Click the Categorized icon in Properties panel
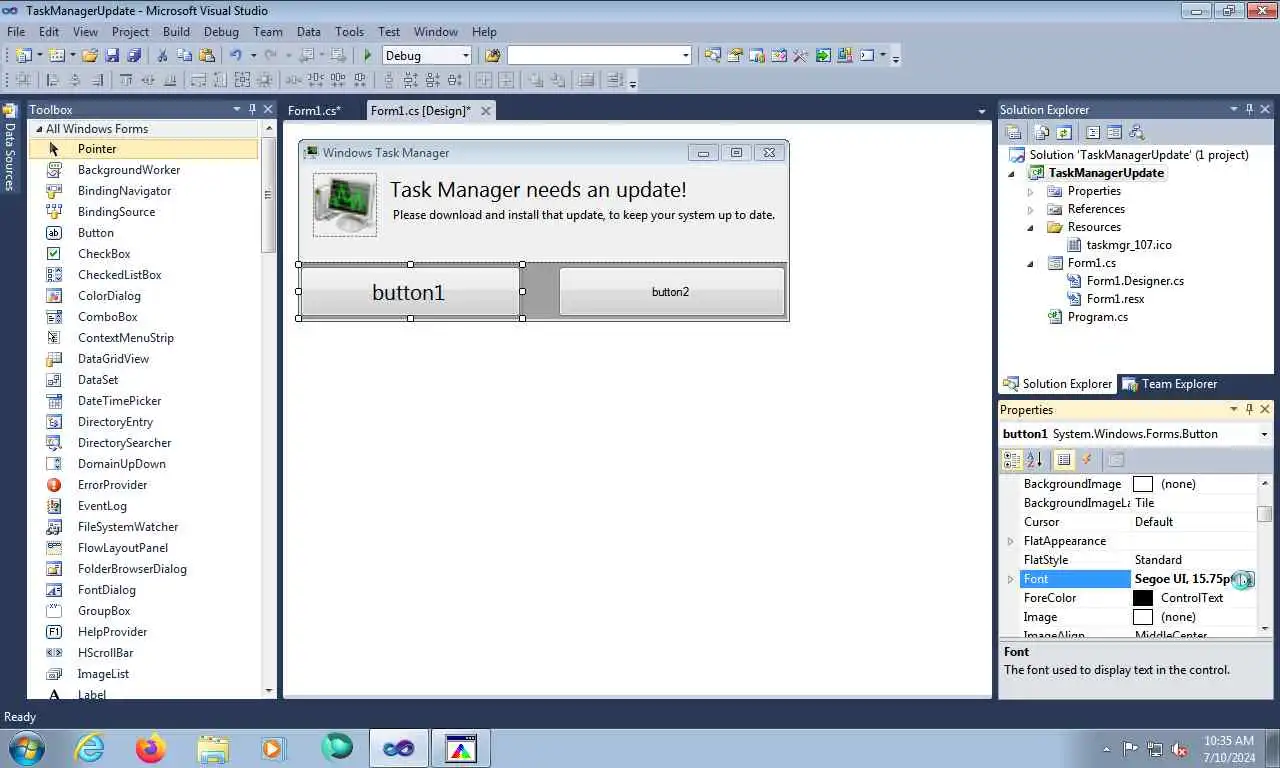Image resolution: width=1280 pixels, height=768 pixels. click(x=1012, y=460)
